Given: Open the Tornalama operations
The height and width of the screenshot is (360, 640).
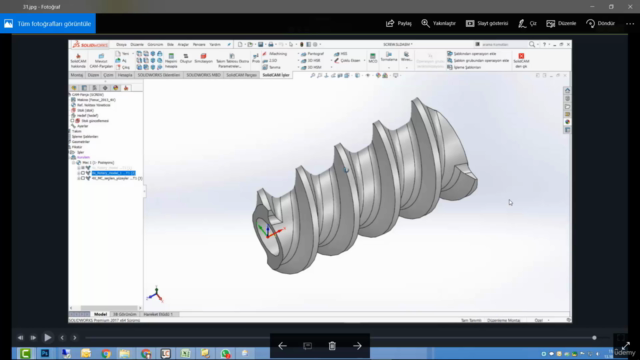Looking at the screenshot, I should (389, 56).
